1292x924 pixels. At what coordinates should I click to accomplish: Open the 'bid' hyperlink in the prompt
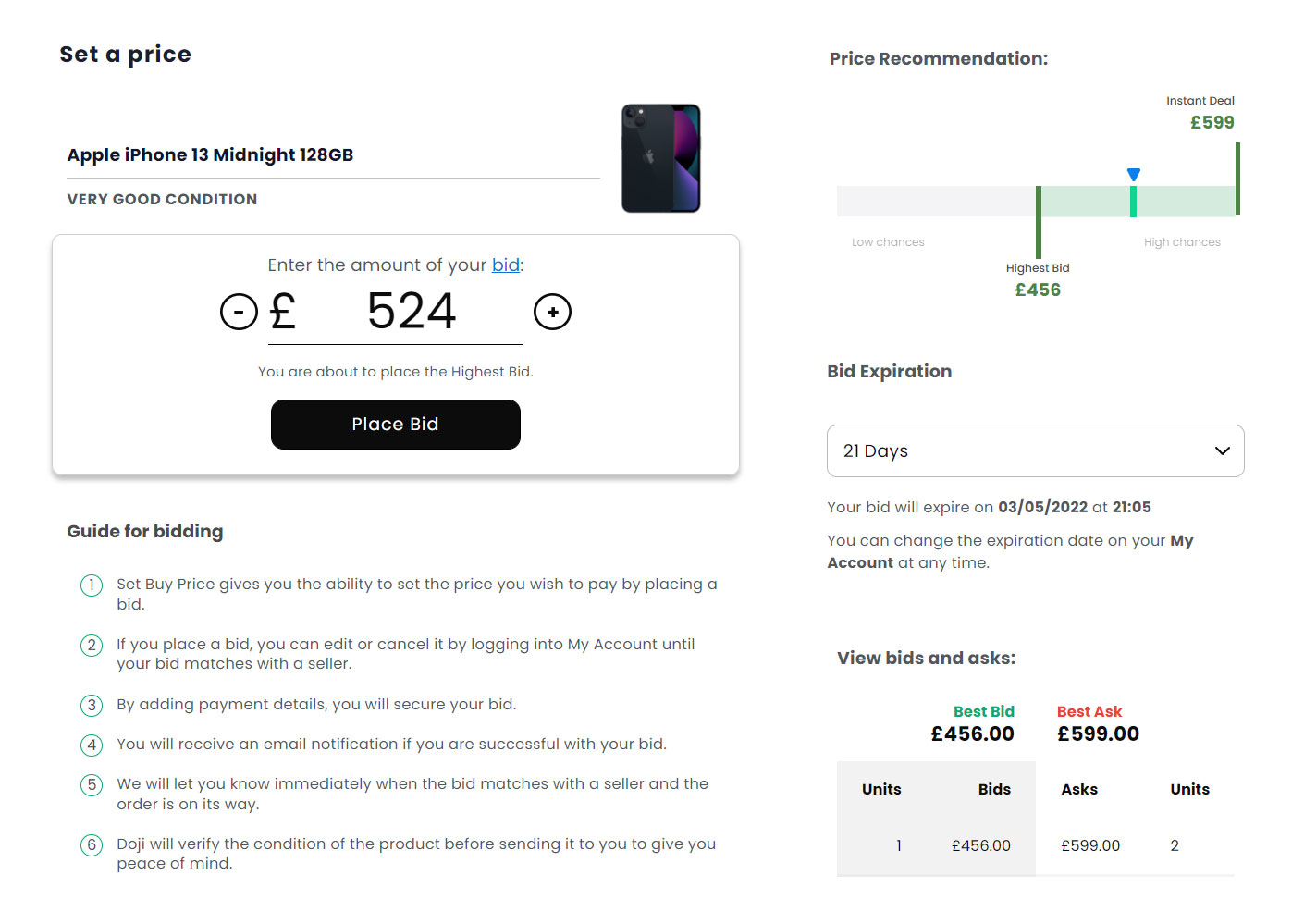[505, 265]
